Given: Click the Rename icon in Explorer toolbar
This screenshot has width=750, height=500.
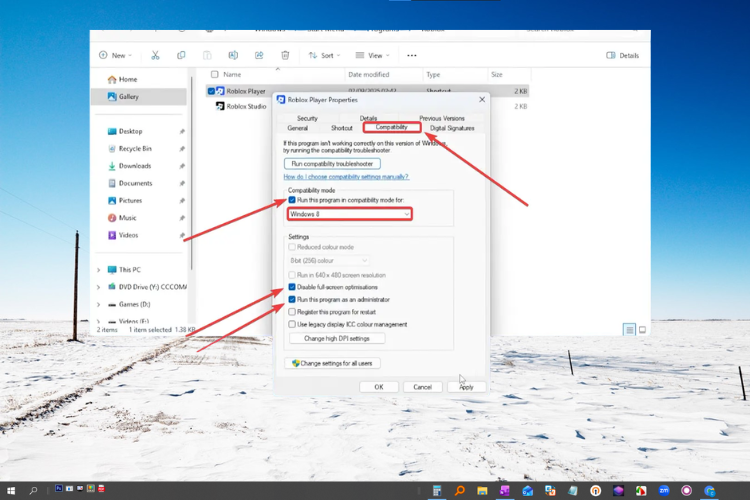Looking at the screenshot, I should click(x=233, y=56).
